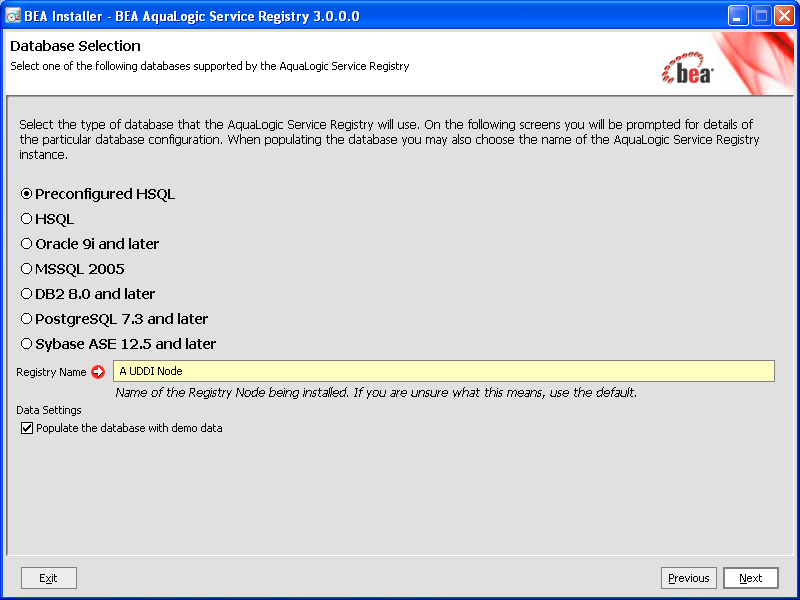The width and height of the screenshot is (800, 600).
Task: Click the italic hint about the Registry Node
Action: [376, 392]
